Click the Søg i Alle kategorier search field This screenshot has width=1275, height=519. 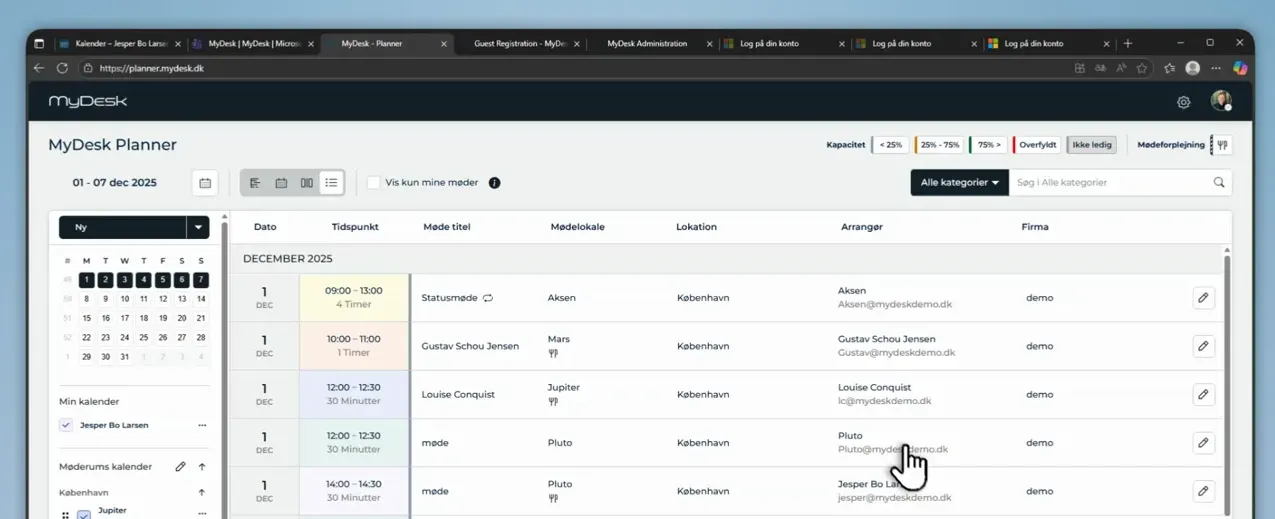[x=1110, y=183]
